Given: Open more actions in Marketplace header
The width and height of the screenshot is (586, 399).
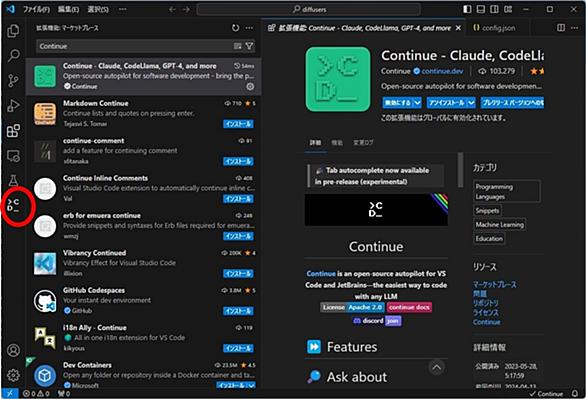Looking at the screenshot, I should click(249, 28).
